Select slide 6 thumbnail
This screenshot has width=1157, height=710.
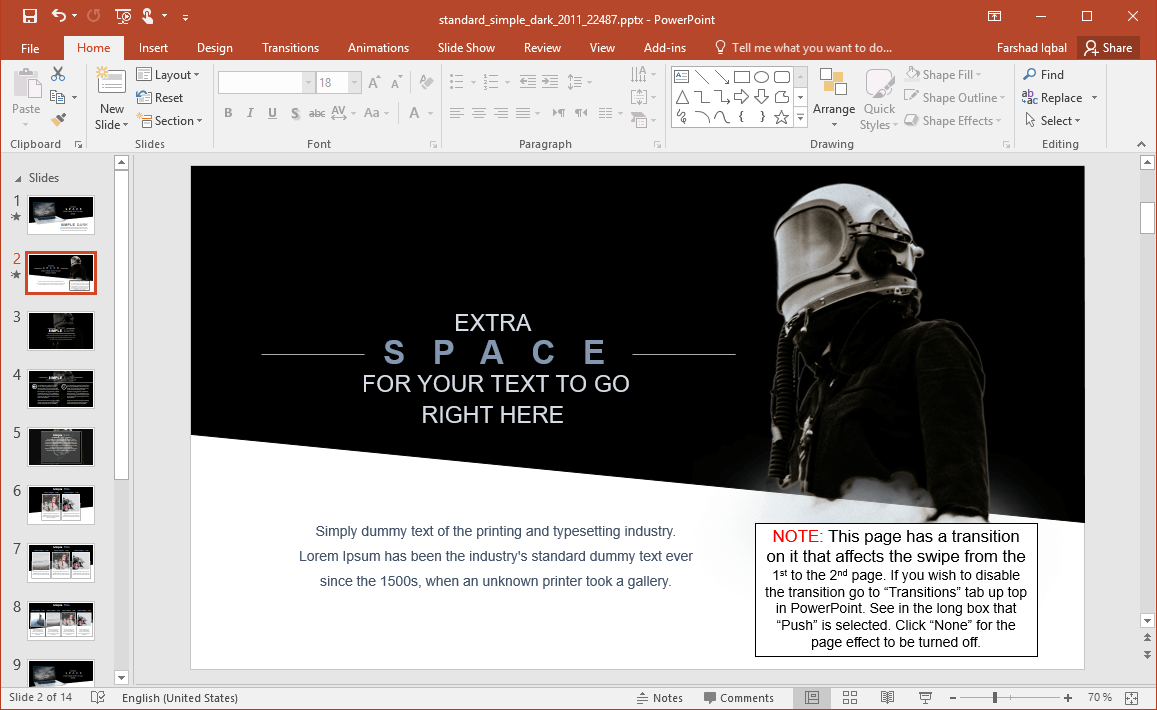(x=61, y=505)
